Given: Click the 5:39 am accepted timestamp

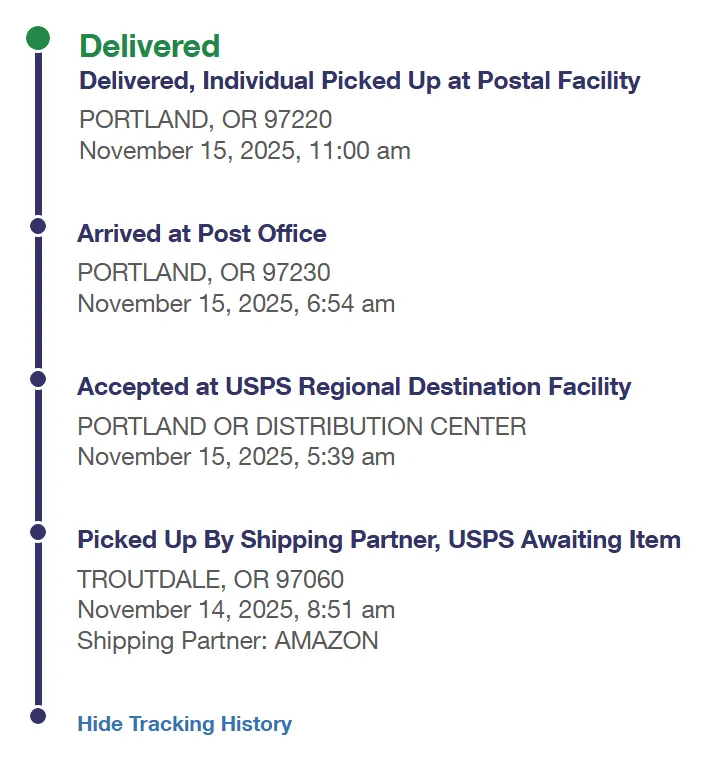Looking at the screenshot, I should point(236,457).
